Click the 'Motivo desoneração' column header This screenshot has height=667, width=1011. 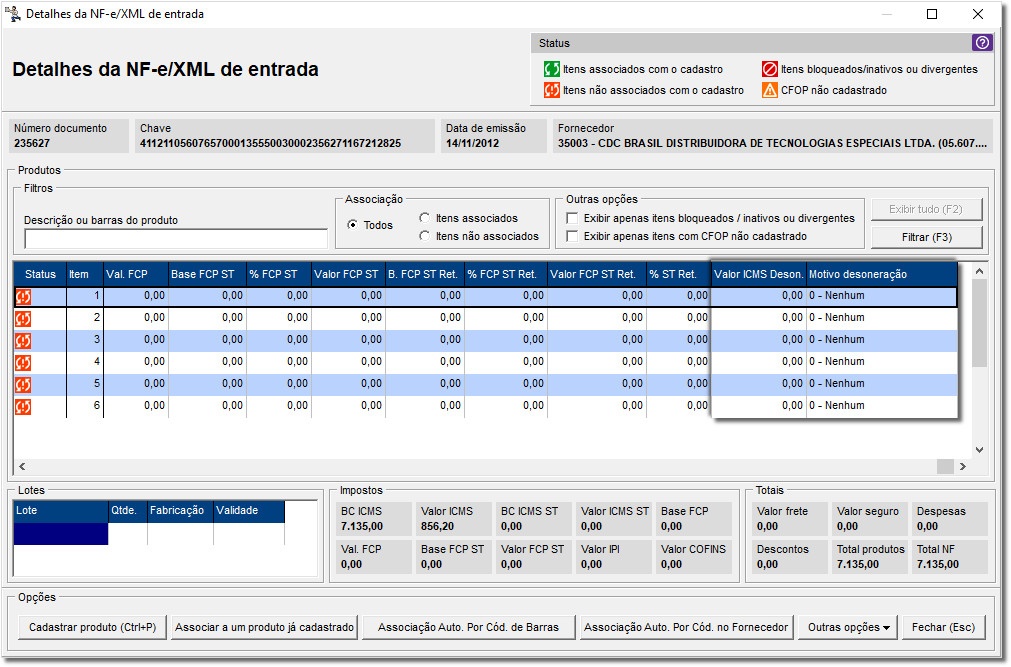coord(881,274)
